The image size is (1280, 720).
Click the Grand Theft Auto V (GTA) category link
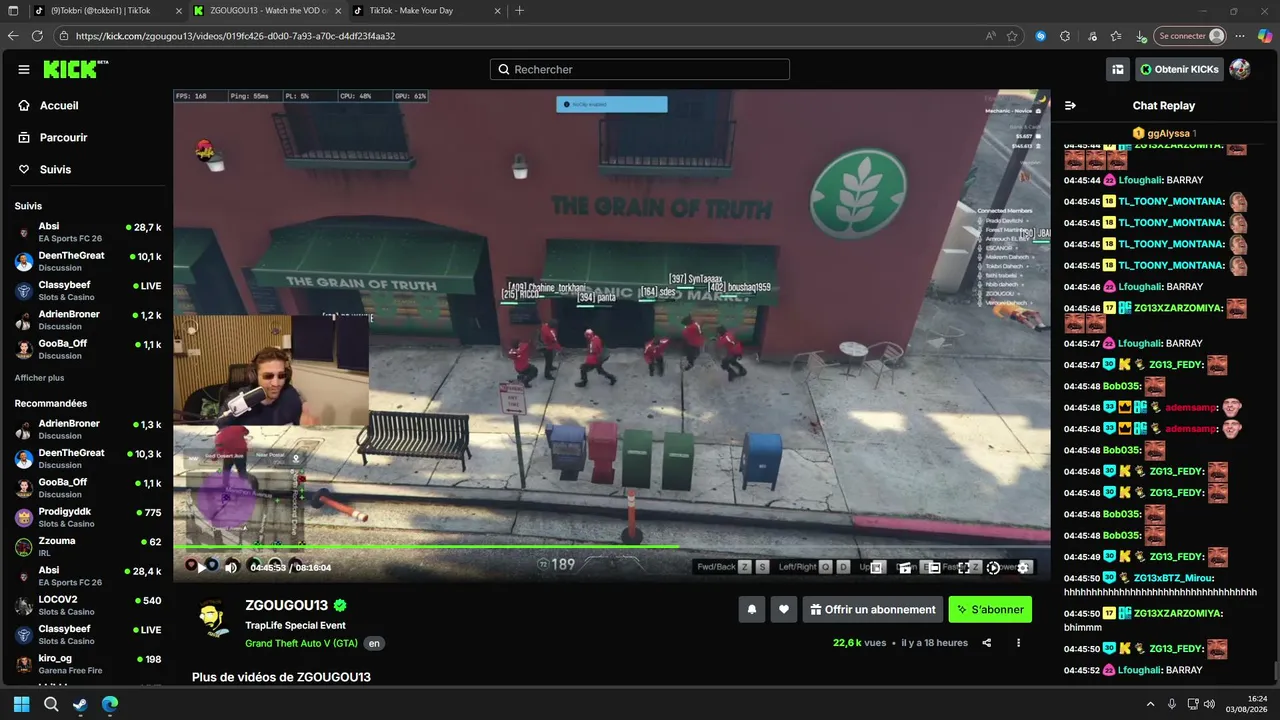click(x=301, y=643)
